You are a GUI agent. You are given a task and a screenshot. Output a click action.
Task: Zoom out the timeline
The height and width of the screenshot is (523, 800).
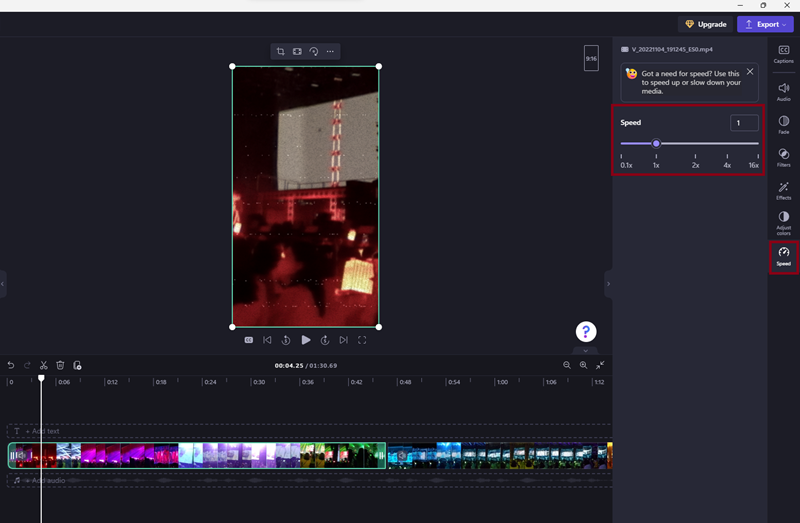click(x=567, y=365)
